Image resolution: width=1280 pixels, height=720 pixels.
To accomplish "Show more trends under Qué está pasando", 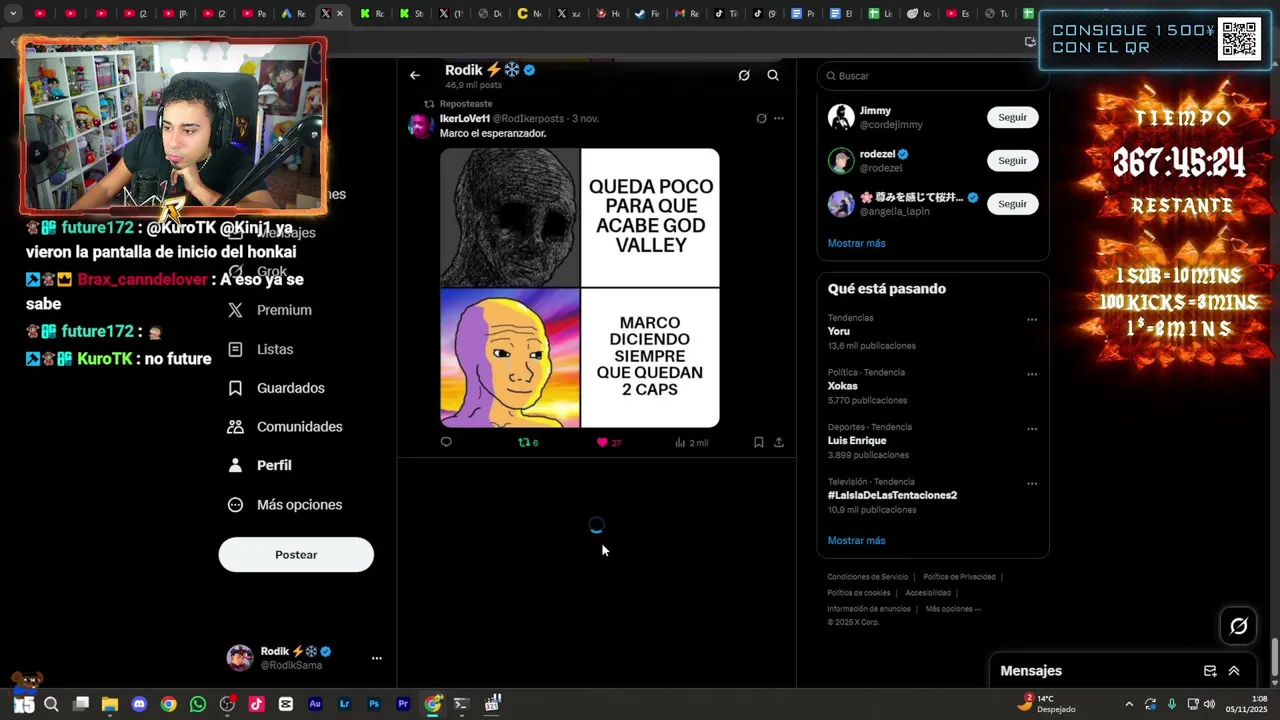I will [x=856, y=540].
